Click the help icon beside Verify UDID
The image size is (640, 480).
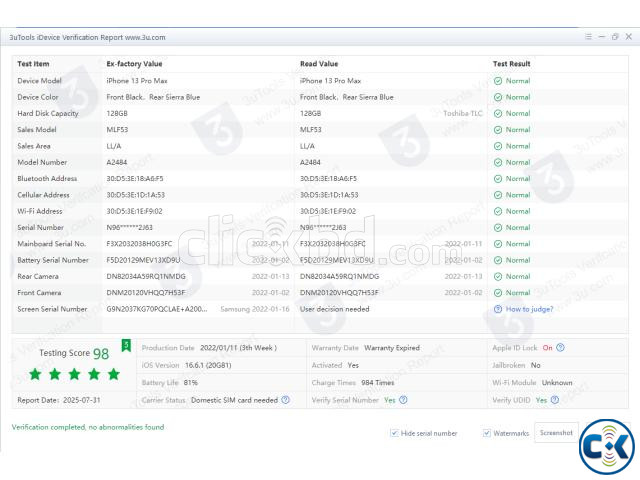click(555, 400)
